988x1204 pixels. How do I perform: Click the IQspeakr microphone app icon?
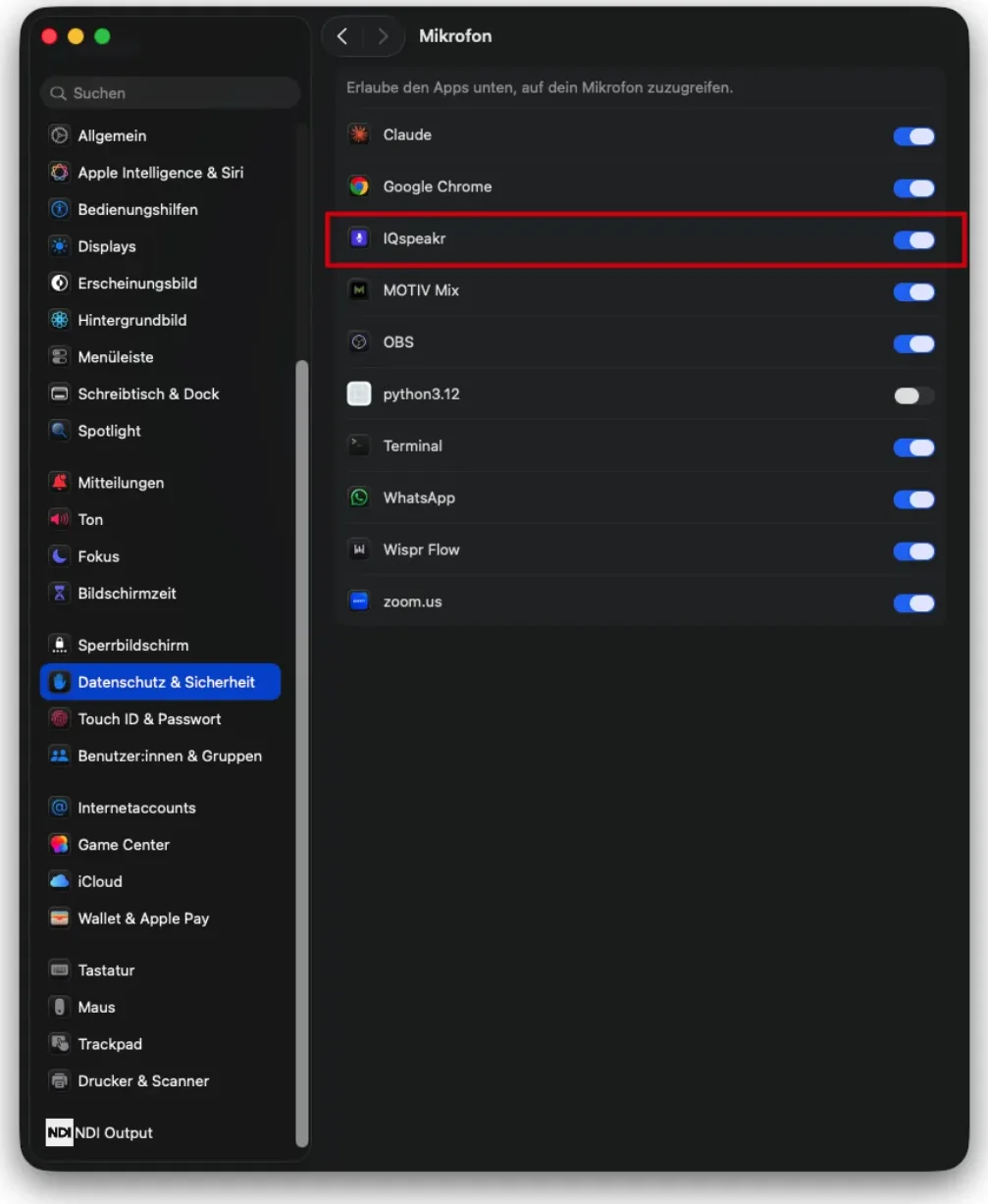coord(359,238)
